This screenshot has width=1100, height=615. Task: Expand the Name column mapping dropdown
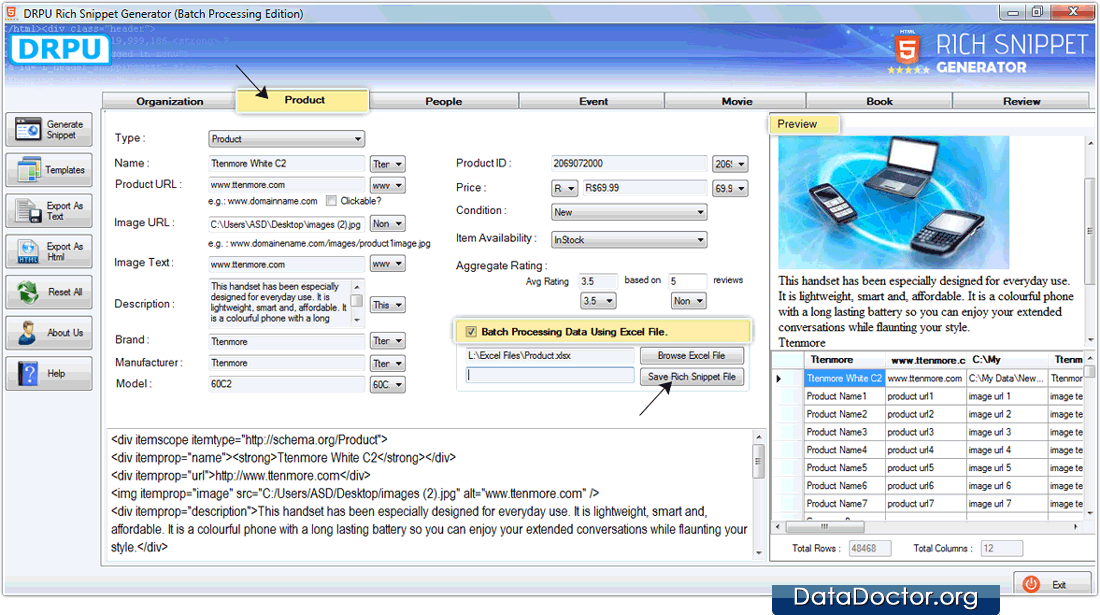pyautogui.click(x=387, y=164)
